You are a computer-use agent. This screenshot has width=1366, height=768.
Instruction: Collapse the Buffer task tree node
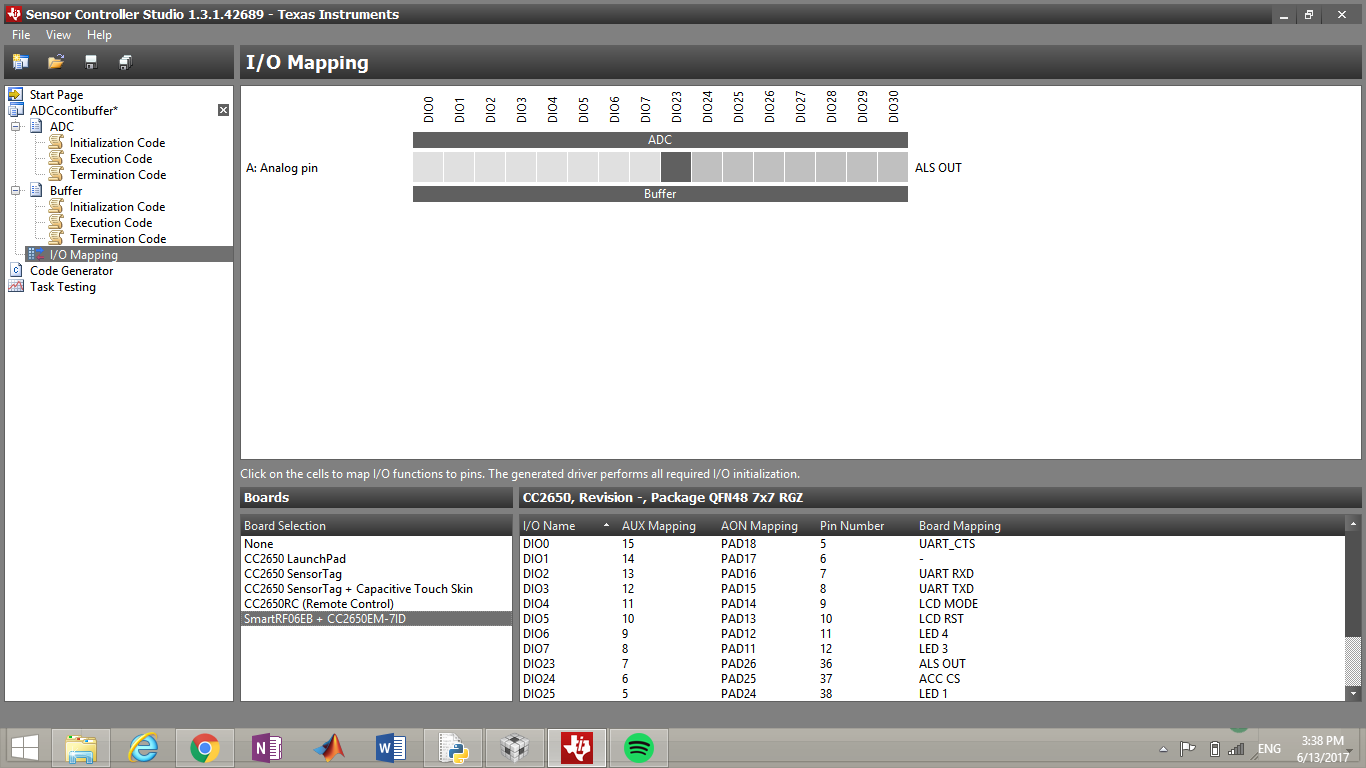(16, 191)
